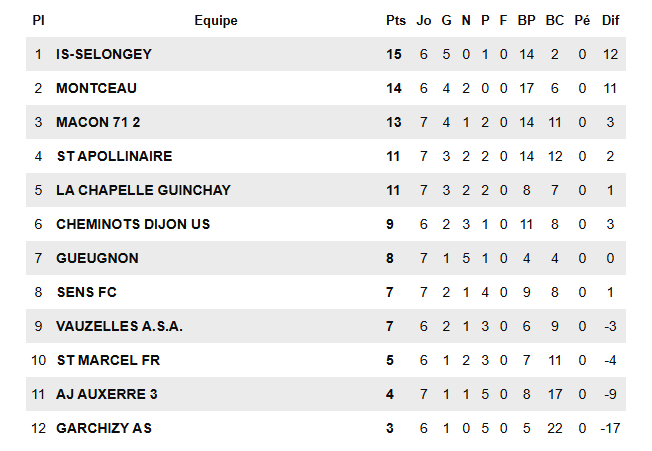Screen dimensions: 652x451
Task: Click the Pts column header
Action: 395,20
